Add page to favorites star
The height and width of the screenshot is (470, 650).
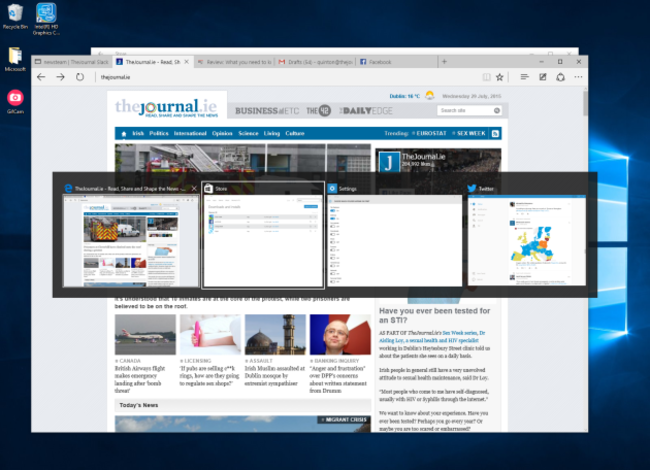click(x=500, y=77)
